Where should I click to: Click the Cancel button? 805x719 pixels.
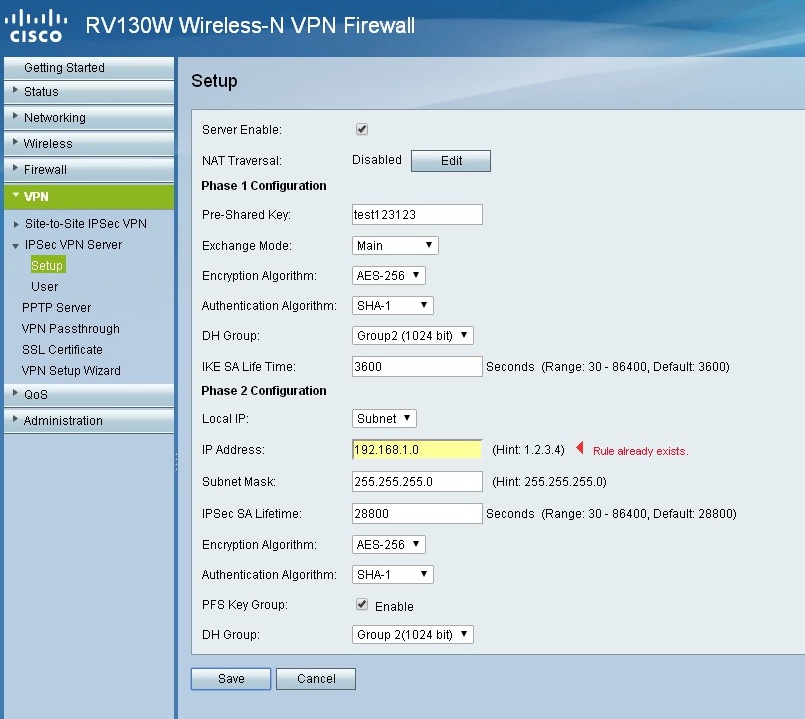pos(316,679)
